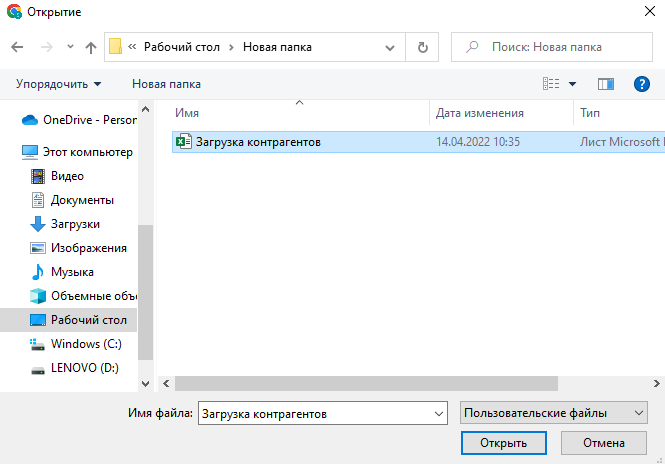Refresh the current folder view
This screenshot has width=665, height=464.
pos(423,47)
